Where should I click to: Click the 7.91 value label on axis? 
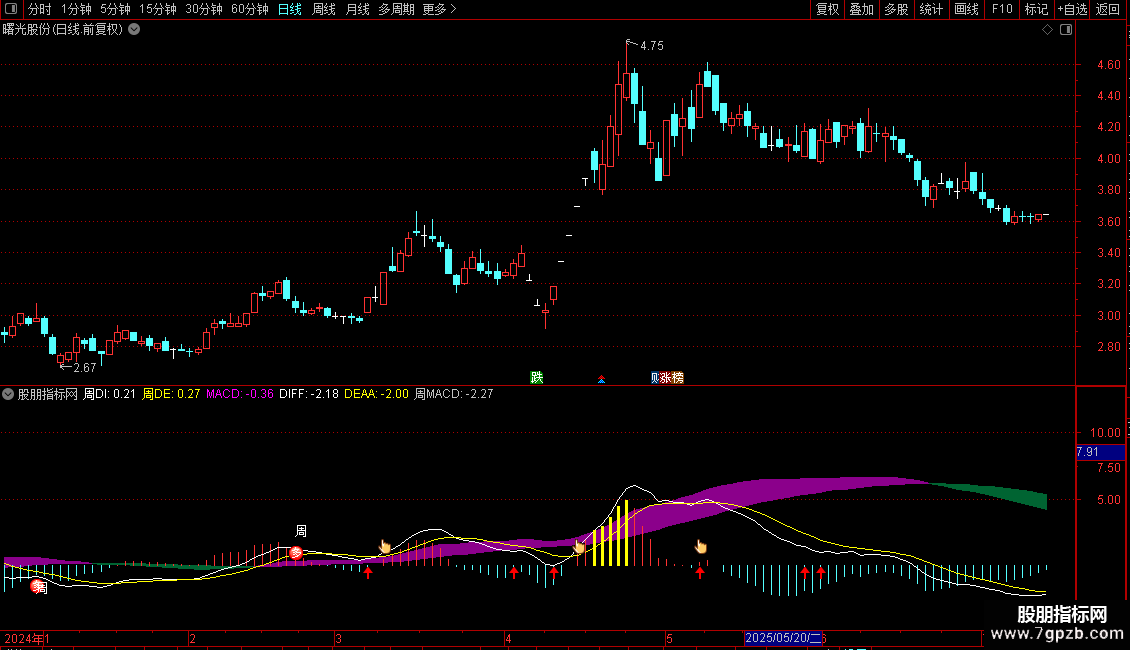click(1100, 452)
